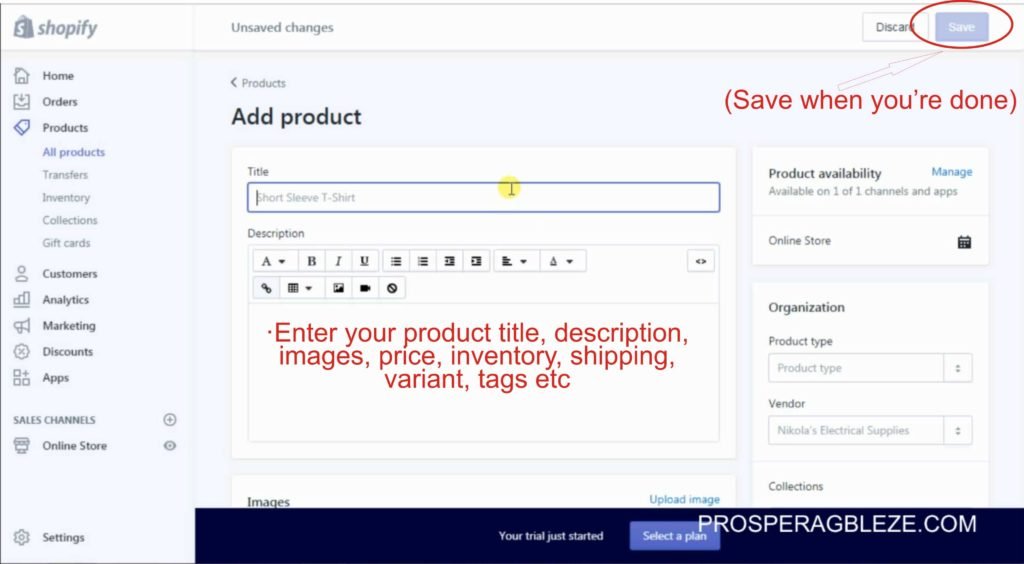Screen dimensions: 1024x564
Task: Click the Select a plan button
Action: [674, 536]
